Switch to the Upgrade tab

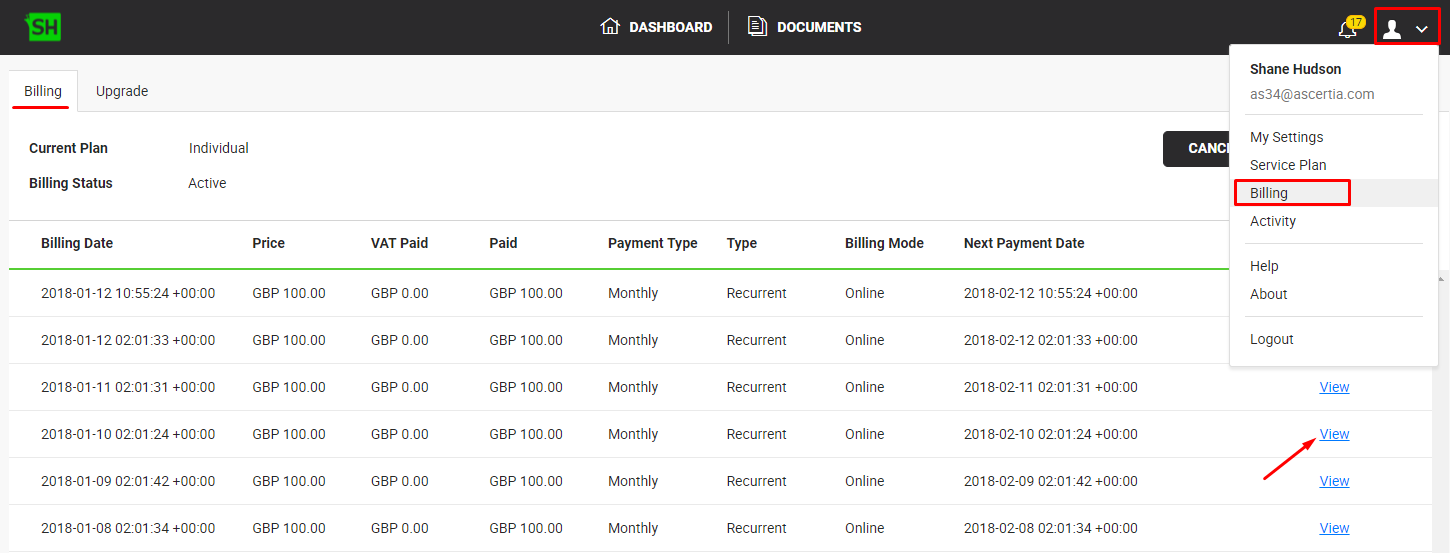(x=122, y=91)
